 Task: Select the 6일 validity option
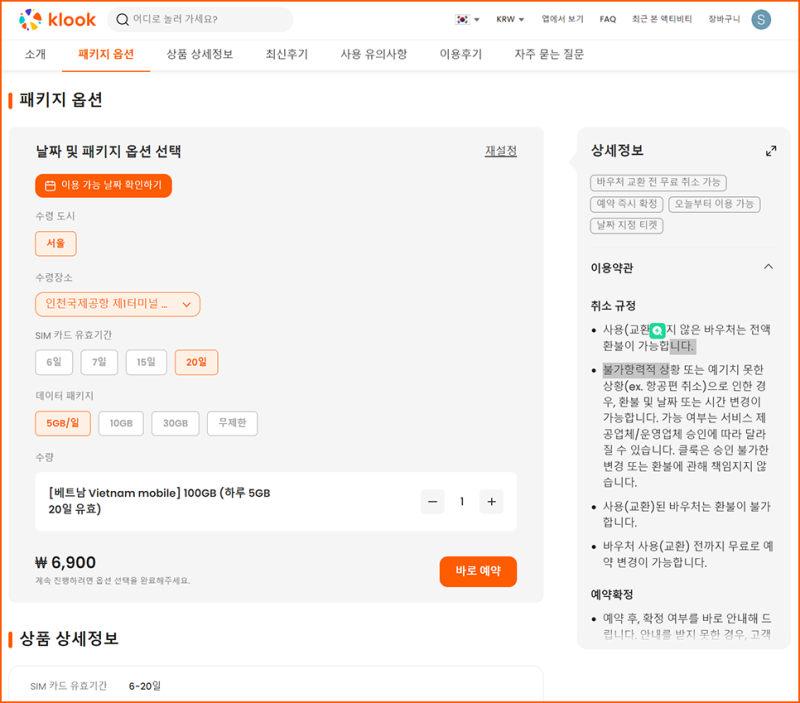coord(54,362)
